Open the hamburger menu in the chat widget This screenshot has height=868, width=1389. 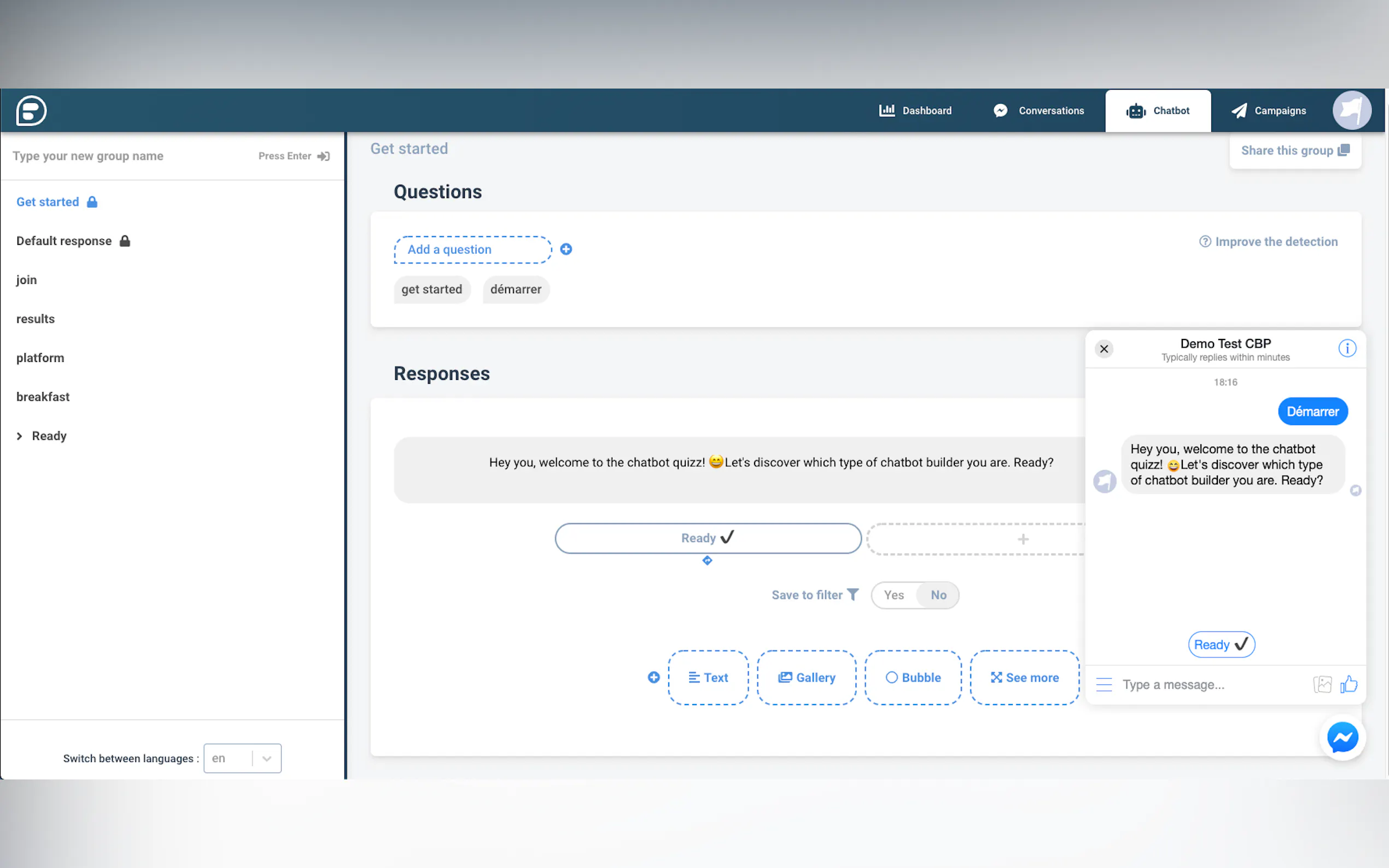[x=1104, y=684]
